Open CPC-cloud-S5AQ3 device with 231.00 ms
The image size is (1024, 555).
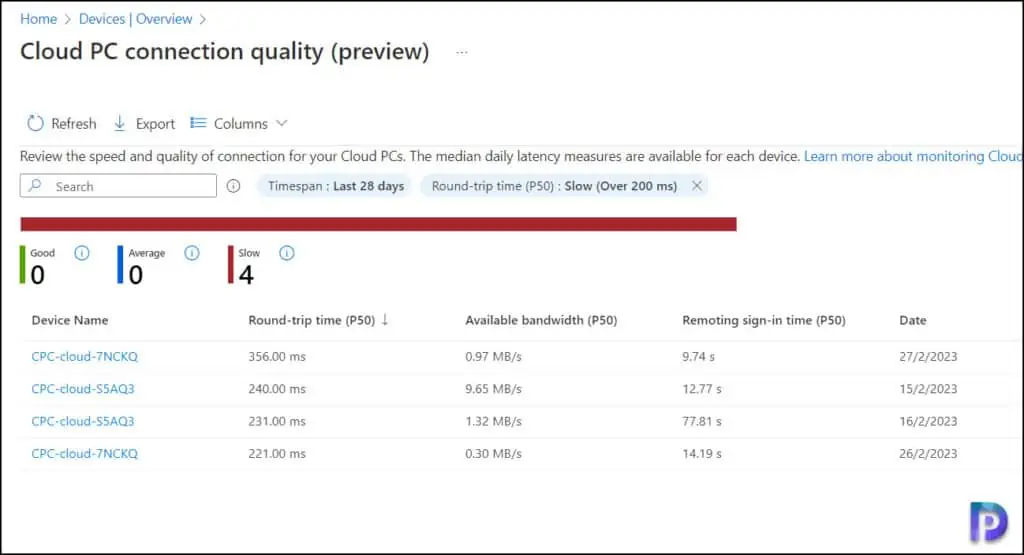click(83, 421)
